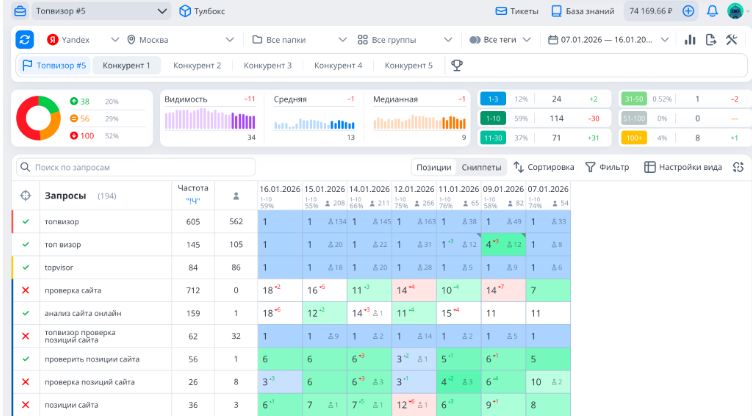Viewport: 752px width, 416px height.
Task: Click the crosshair target column icon
Action: (25, 196)
